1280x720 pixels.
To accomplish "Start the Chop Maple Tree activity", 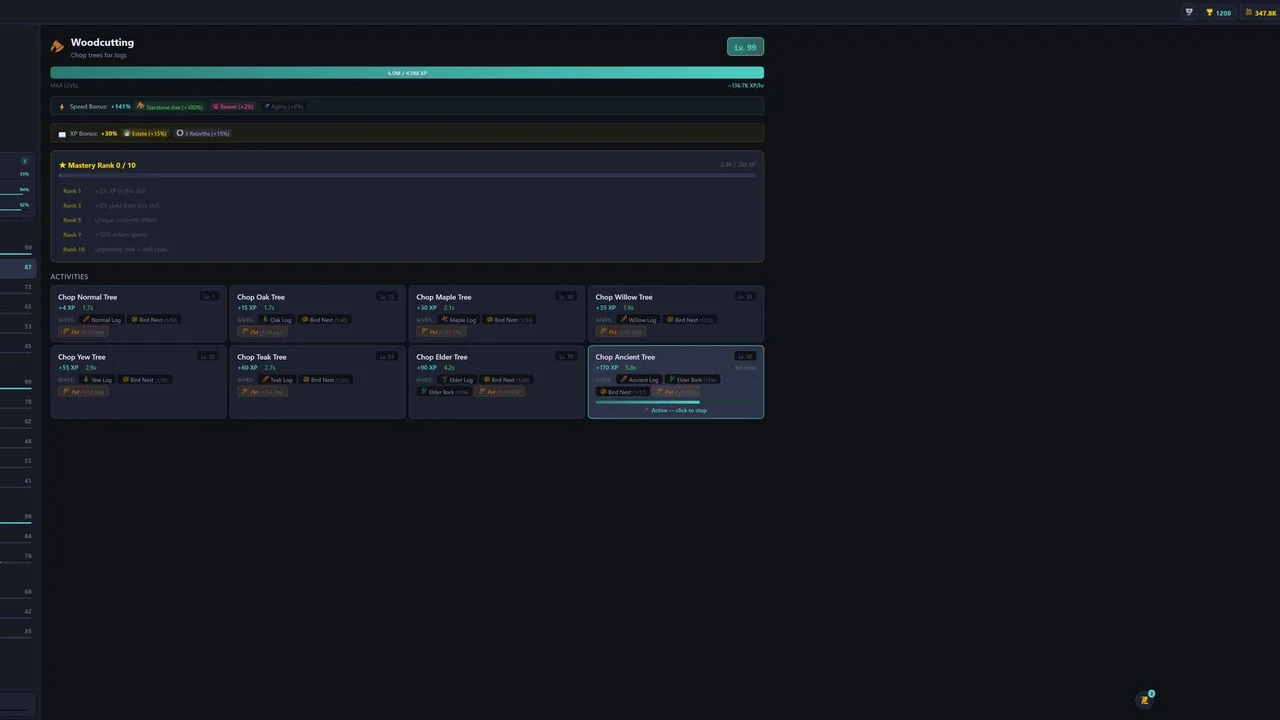I will (x=496, y=314).
